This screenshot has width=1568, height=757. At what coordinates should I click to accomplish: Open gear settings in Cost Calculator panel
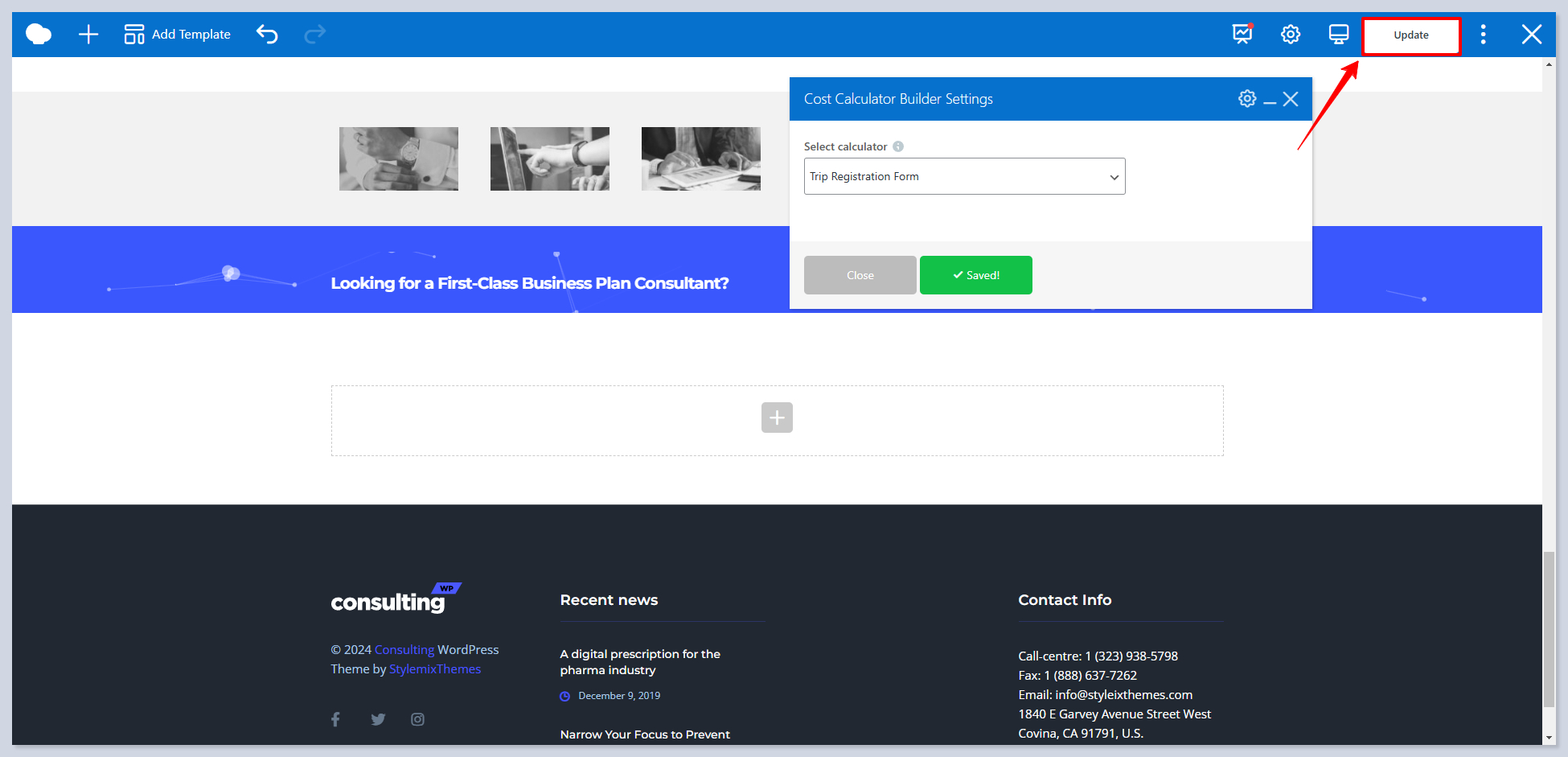(x=1247, y=98)
